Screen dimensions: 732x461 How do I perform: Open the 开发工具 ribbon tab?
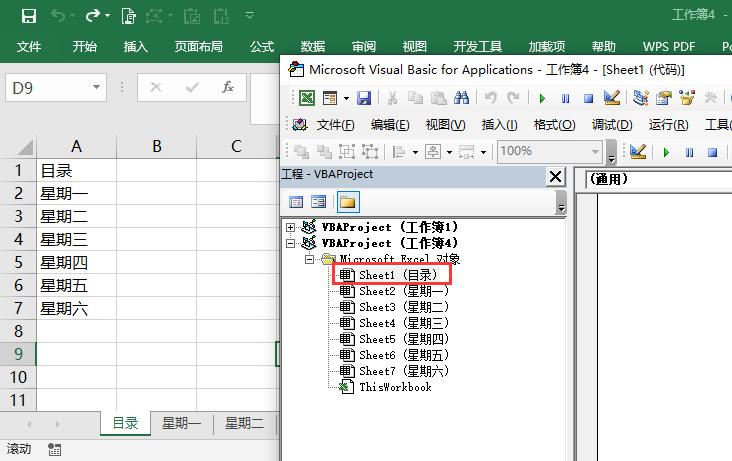[x=478, y=47]
